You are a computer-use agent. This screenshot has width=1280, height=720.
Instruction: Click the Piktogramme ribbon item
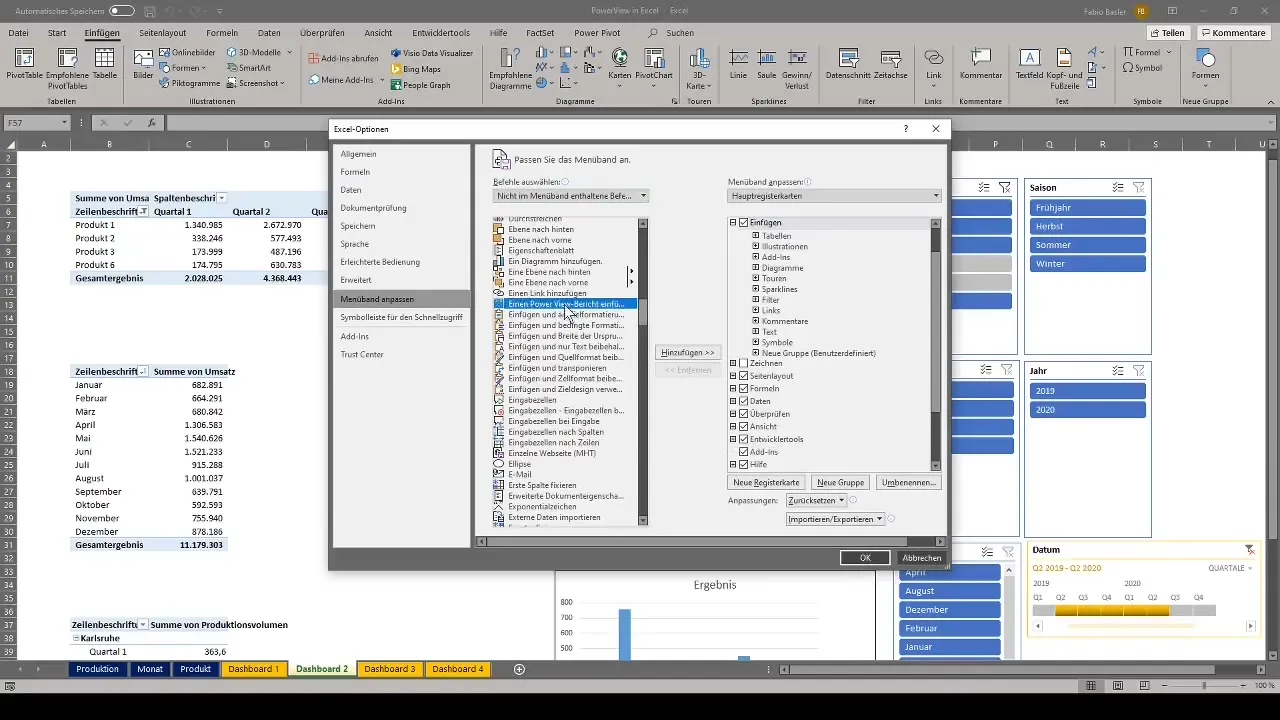click(190, 83)
